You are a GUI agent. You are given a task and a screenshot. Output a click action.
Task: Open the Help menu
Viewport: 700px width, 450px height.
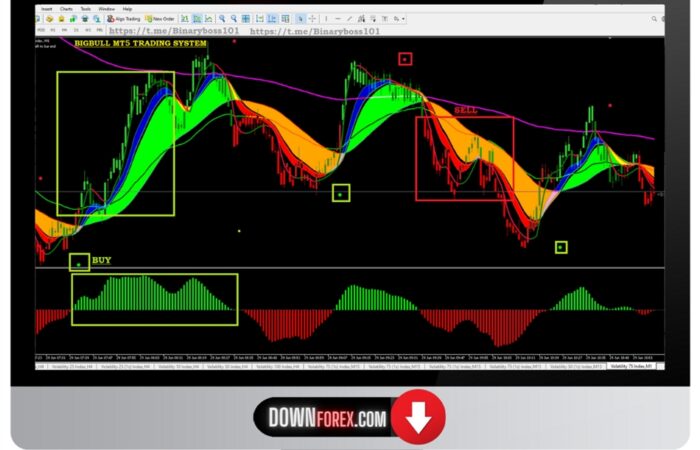pos(127,9)
